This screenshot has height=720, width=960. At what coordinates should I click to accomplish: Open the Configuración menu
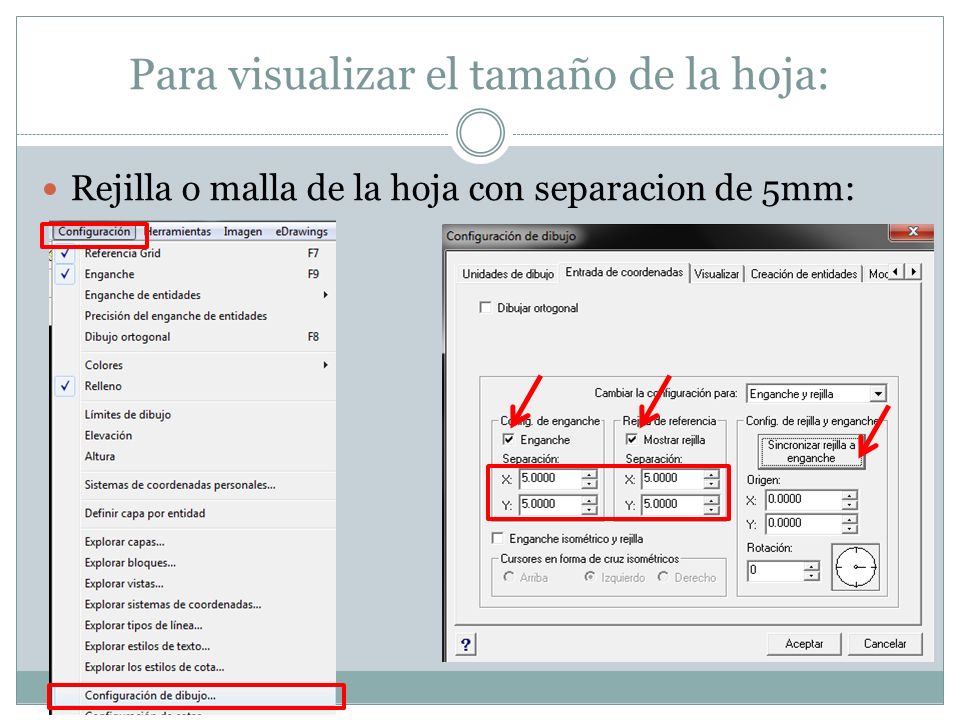pos(94,231)
